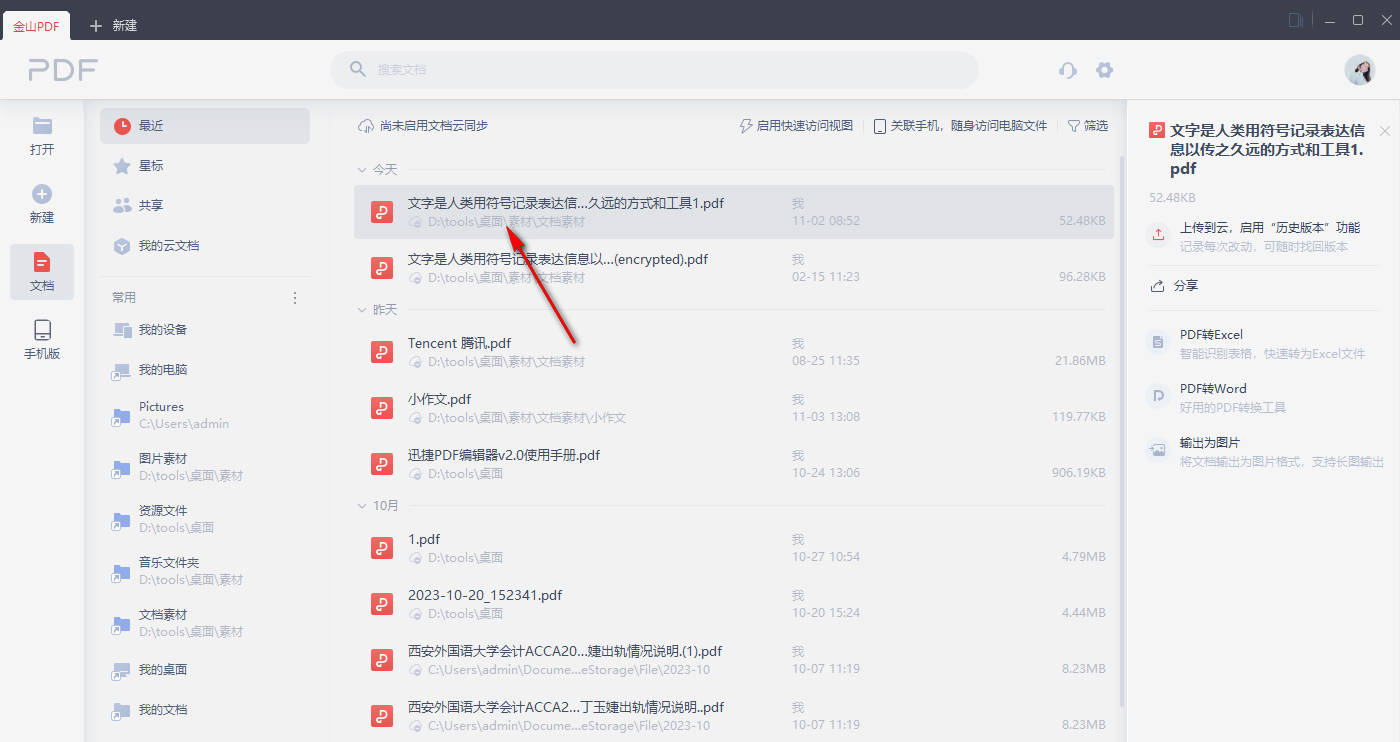Click the 输出为图片 icon

(1158, 450)
